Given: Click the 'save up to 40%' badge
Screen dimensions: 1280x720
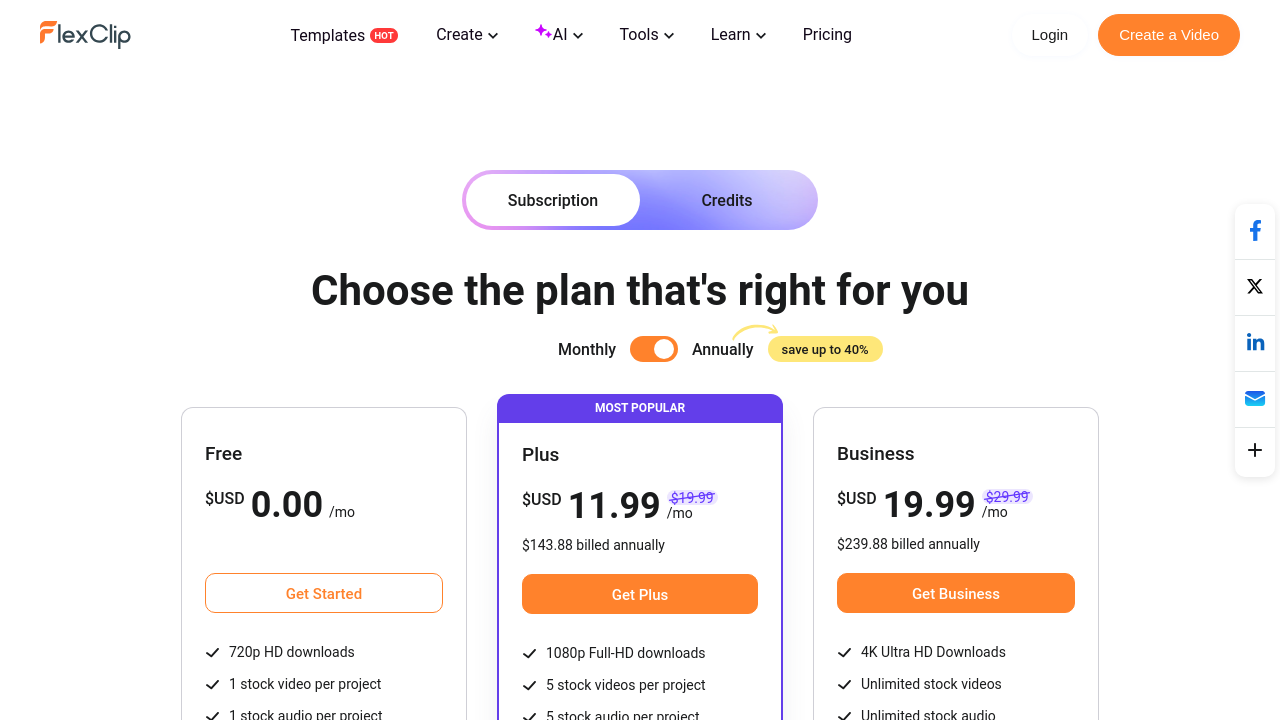Looking at the screenshot, I should (825, 349).
